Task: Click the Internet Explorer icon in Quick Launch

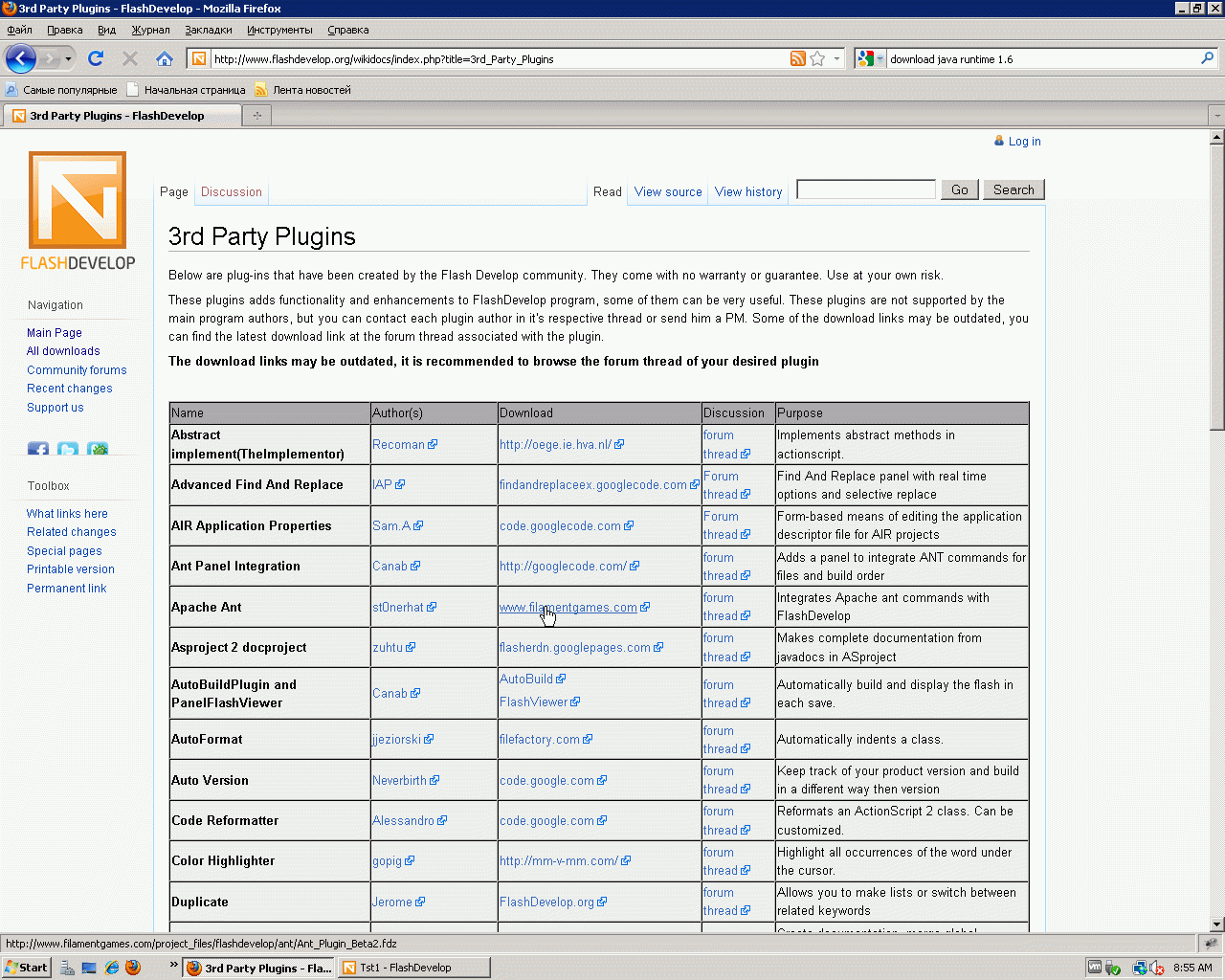Action: [112, 968]
